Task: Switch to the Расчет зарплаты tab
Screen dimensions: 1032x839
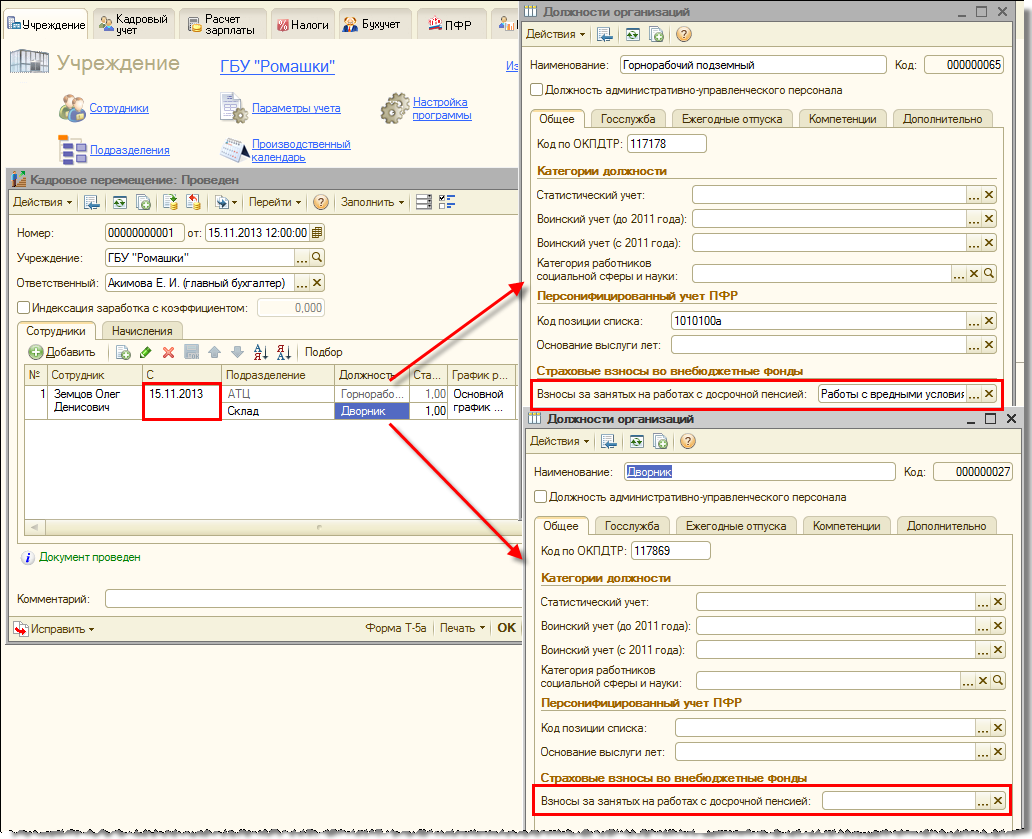Action: (x=222, y=24)
